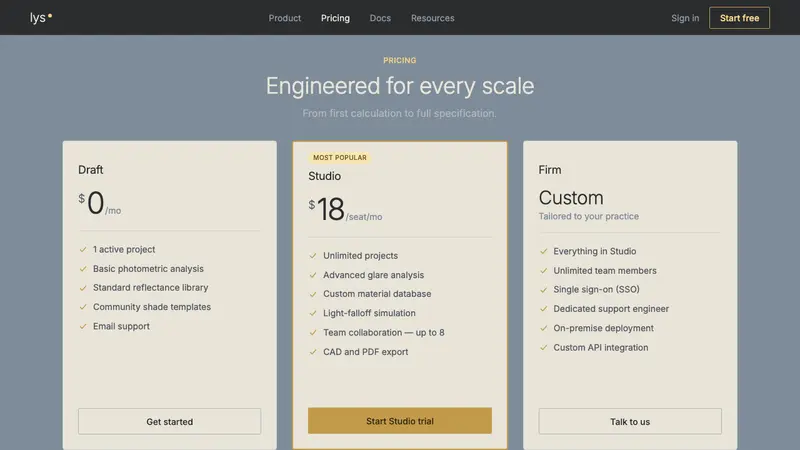Click the 'Dedicated support engineer' text

(x=611, y=309)
